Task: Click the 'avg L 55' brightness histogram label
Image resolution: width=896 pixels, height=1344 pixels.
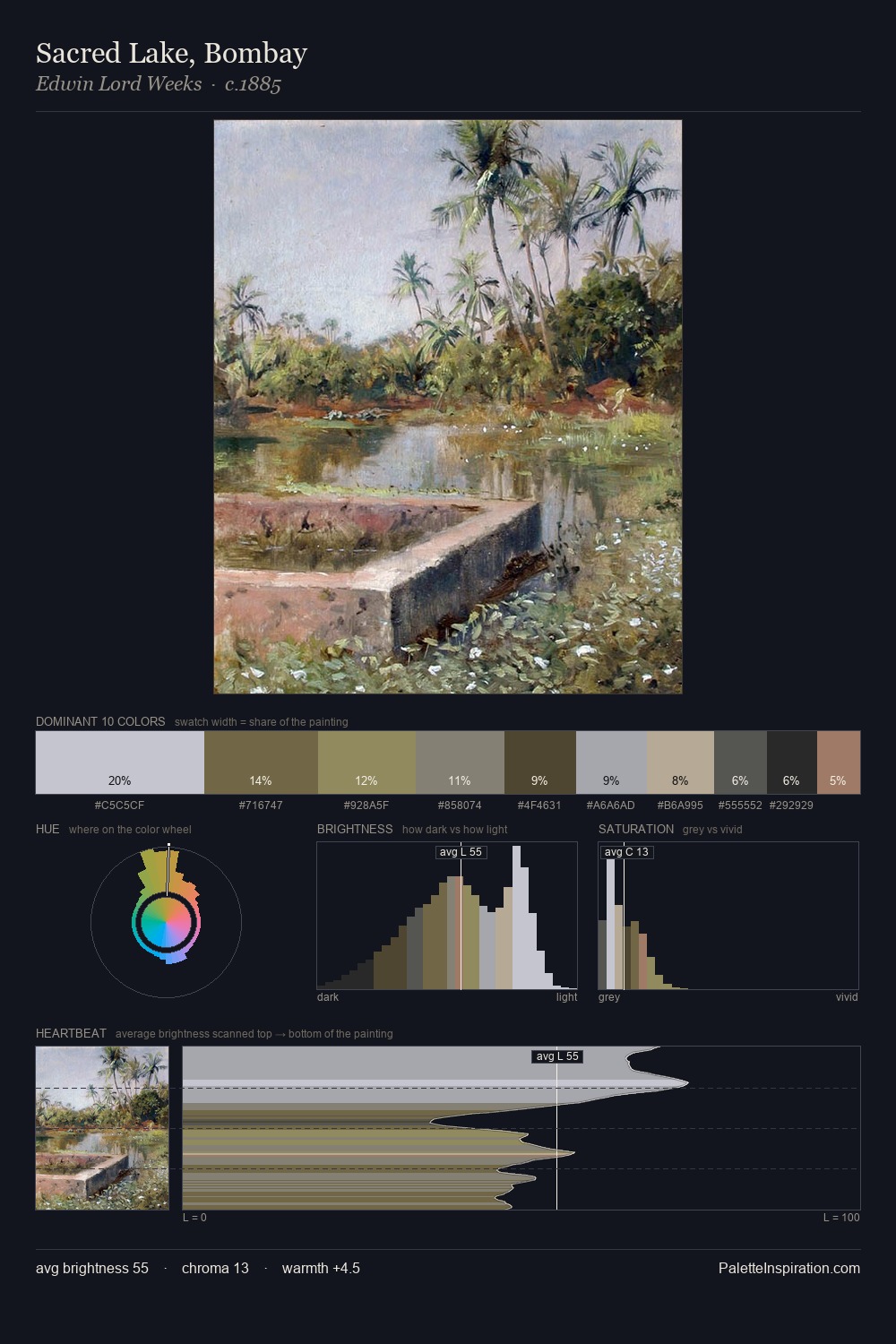Action: click(x=461, y=852)
